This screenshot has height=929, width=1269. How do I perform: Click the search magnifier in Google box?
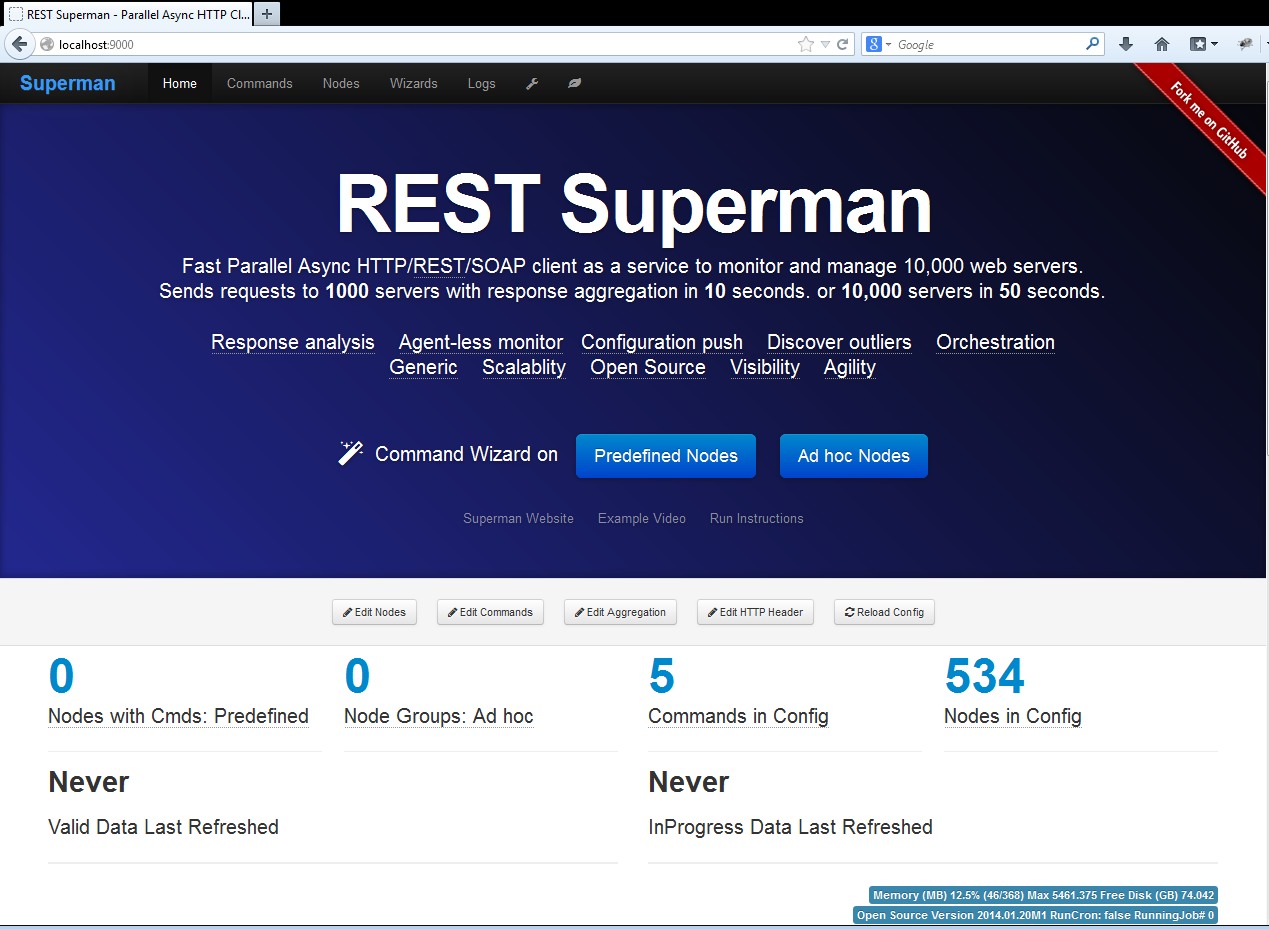click(x=1092, y=44)
